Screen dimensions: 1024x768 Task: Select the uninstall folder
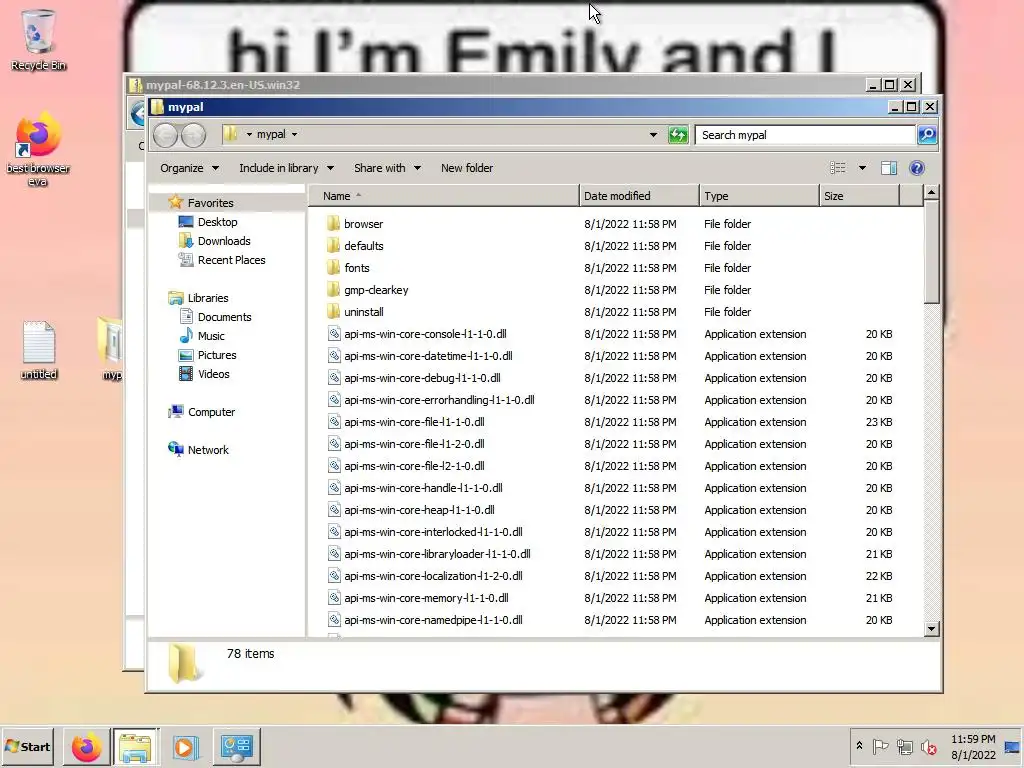(364, 312)
